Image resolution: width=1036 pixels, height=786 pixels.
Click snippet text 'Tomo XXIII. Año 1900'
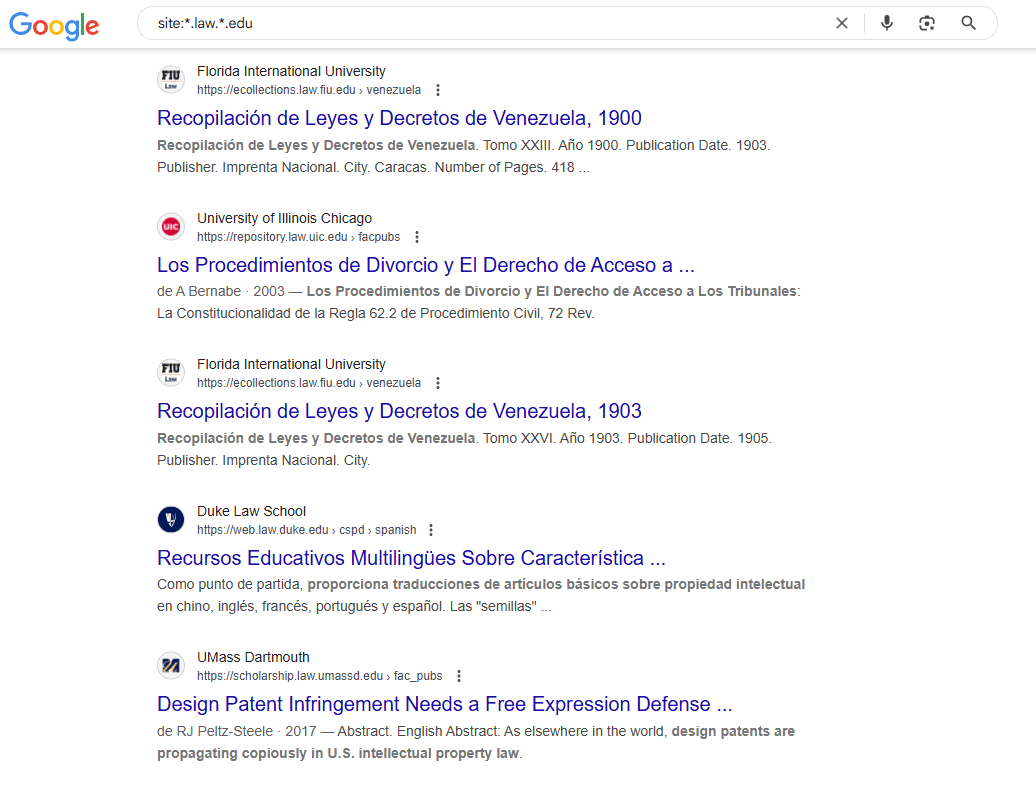[552, 145]
